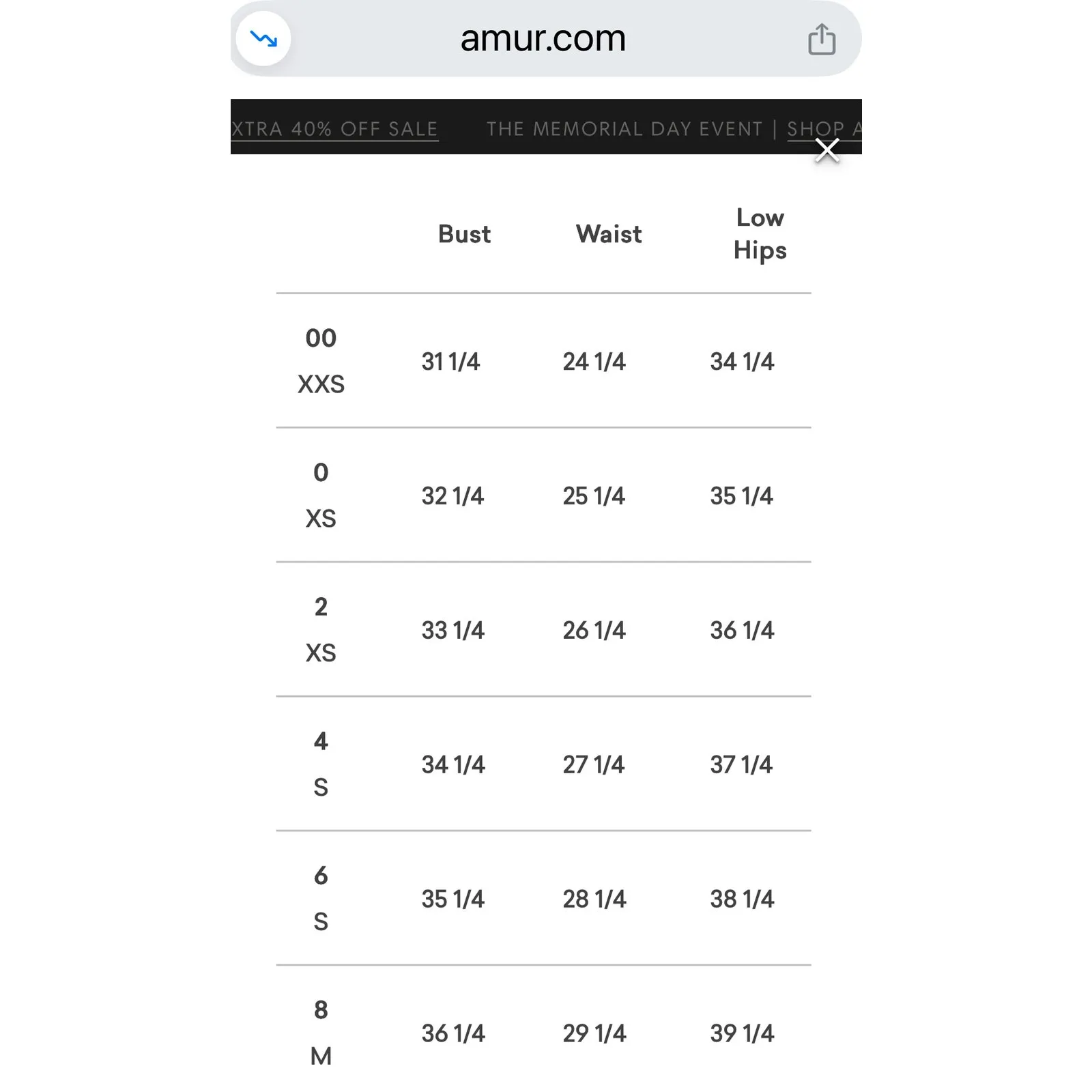Open the Extra 40% Off Sale link
This screenshot has height=1092, width=1092.
[334, 129]
